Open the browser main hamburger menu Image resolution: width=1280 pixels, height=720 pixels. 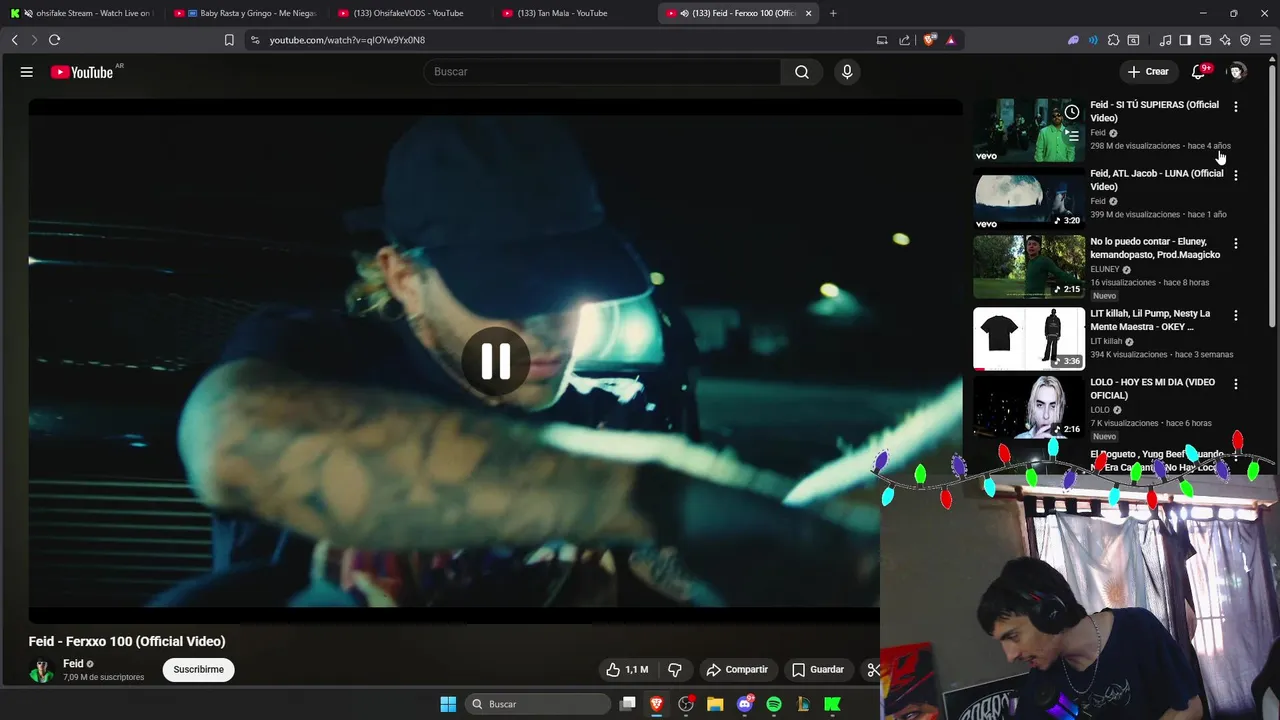(1266, 40)
